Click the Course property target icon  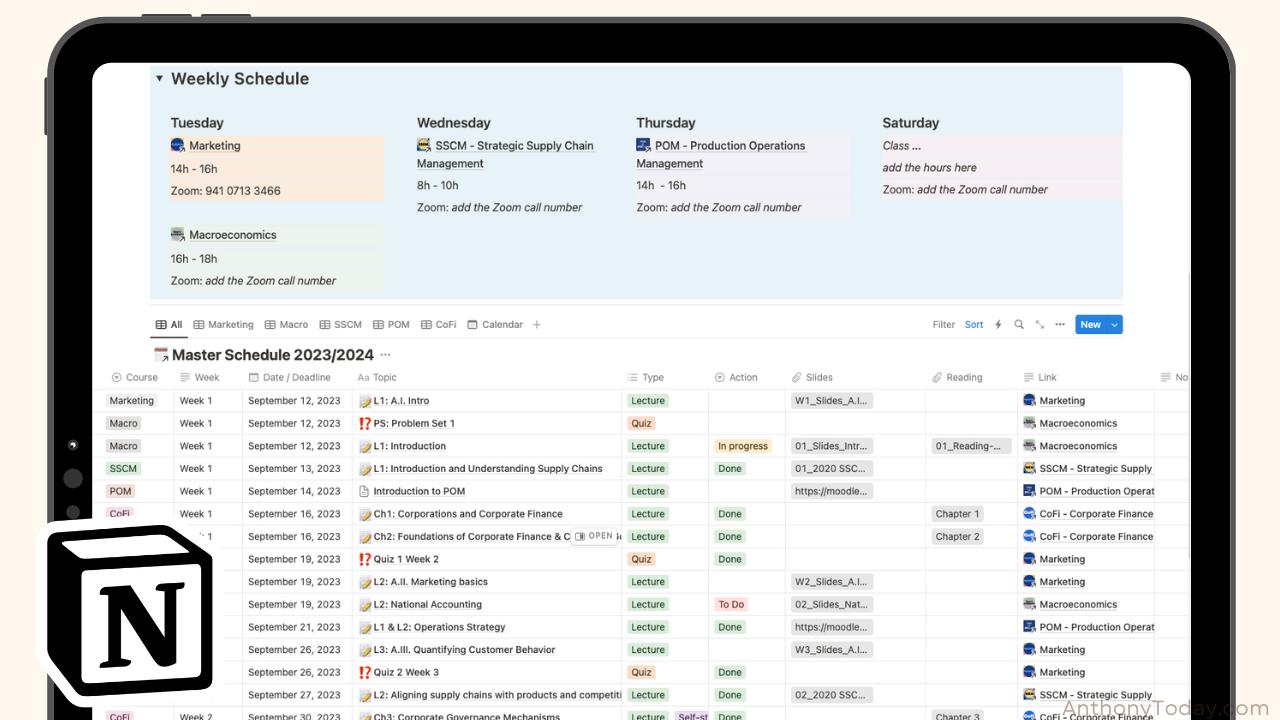click(117, 377)
